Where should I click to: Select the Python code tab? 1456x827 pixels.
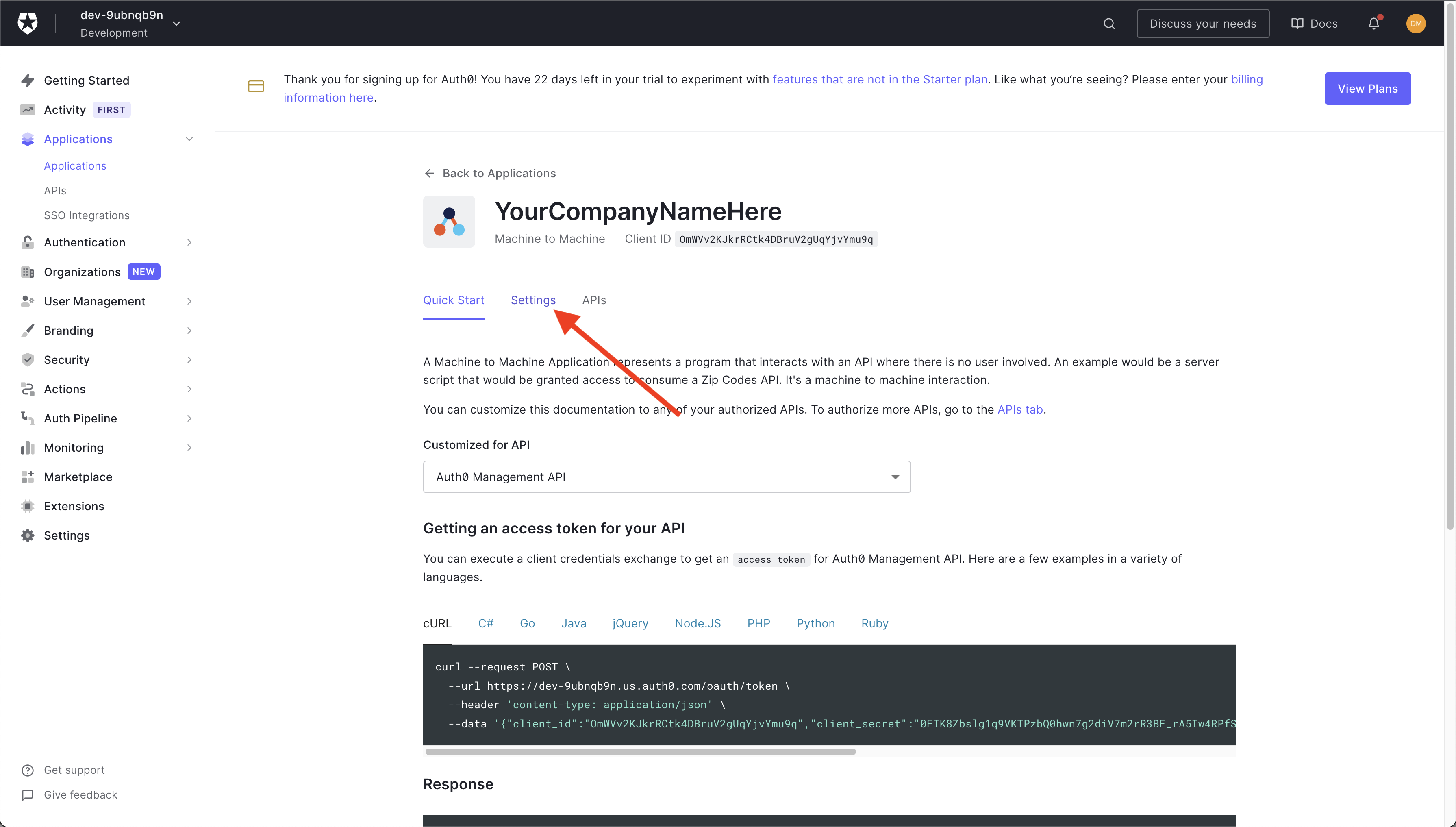(815, 624)
